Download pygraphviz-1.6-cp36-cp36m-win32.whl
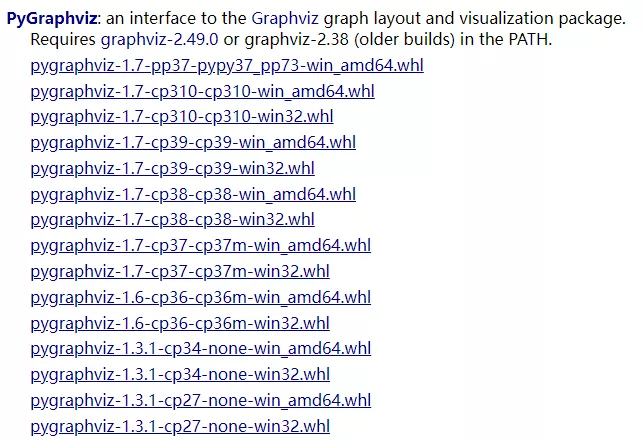 pyautogui.click(x=180, y=323)
